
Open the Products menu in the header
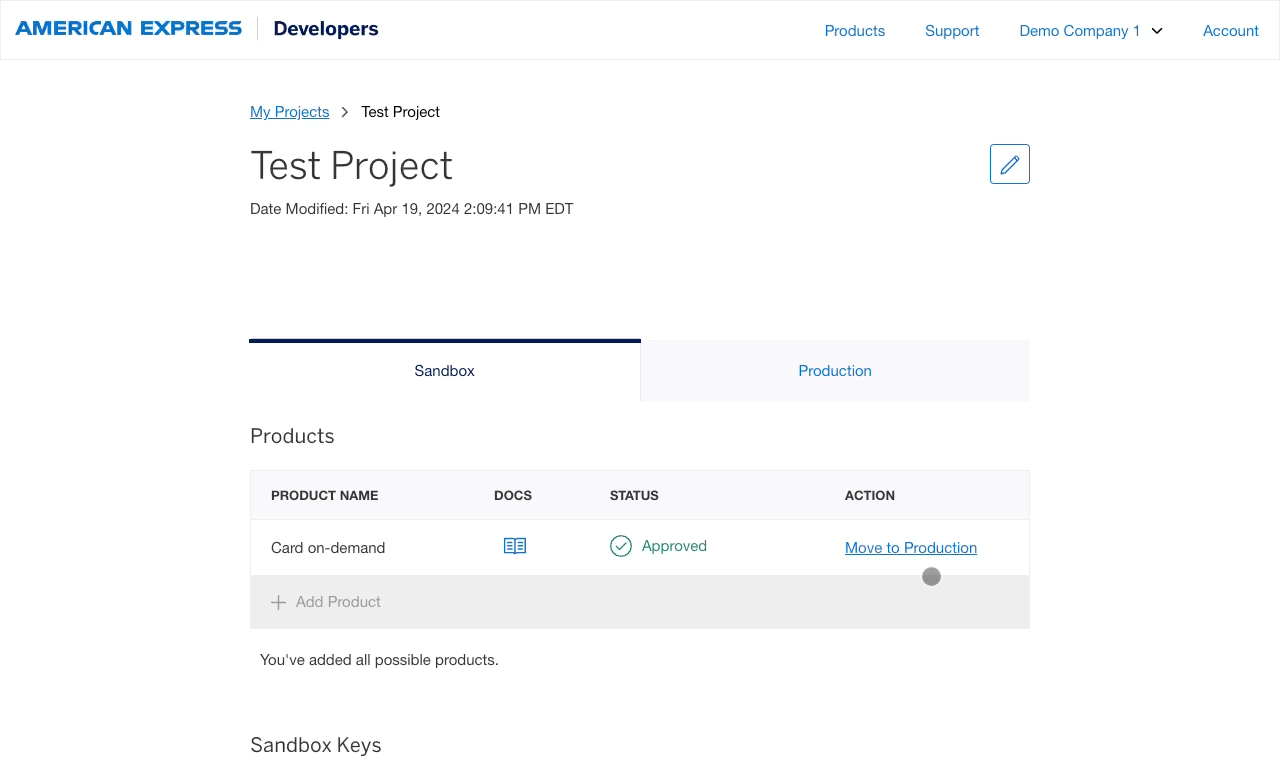coord(854,31)
